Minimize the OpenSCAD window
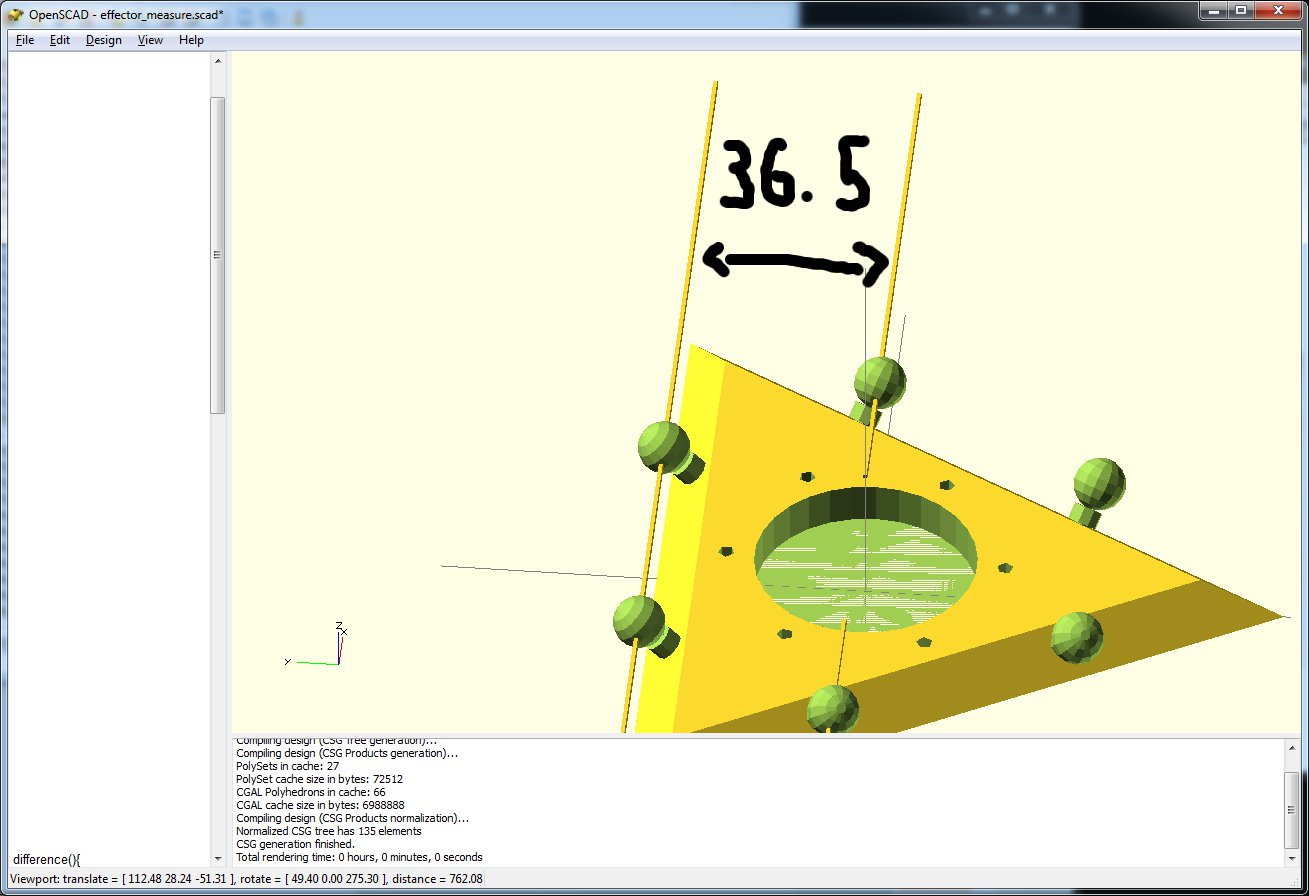Image resolution: width=1309 pixels, height=896 pixels. click(x=1211, y=11)
